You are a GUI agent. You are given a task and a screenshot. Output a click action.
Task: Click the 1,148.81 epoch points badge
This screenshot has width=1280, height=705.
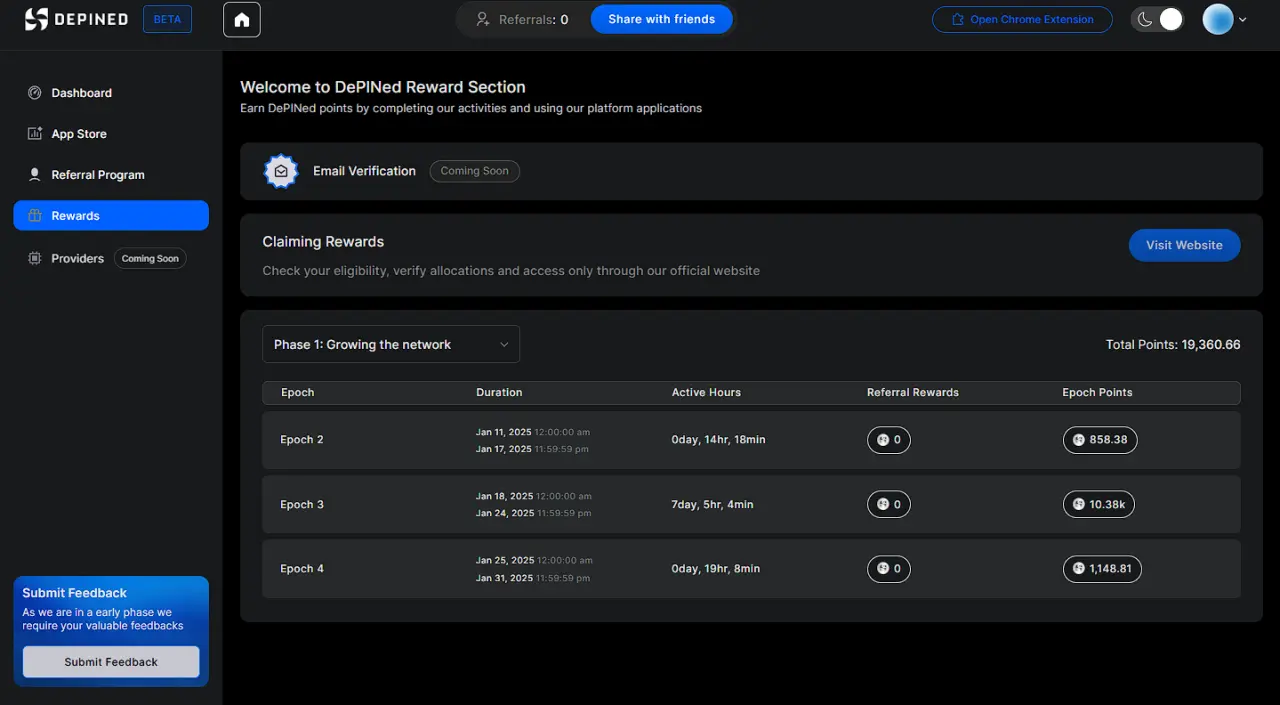tap(1102, 568)
